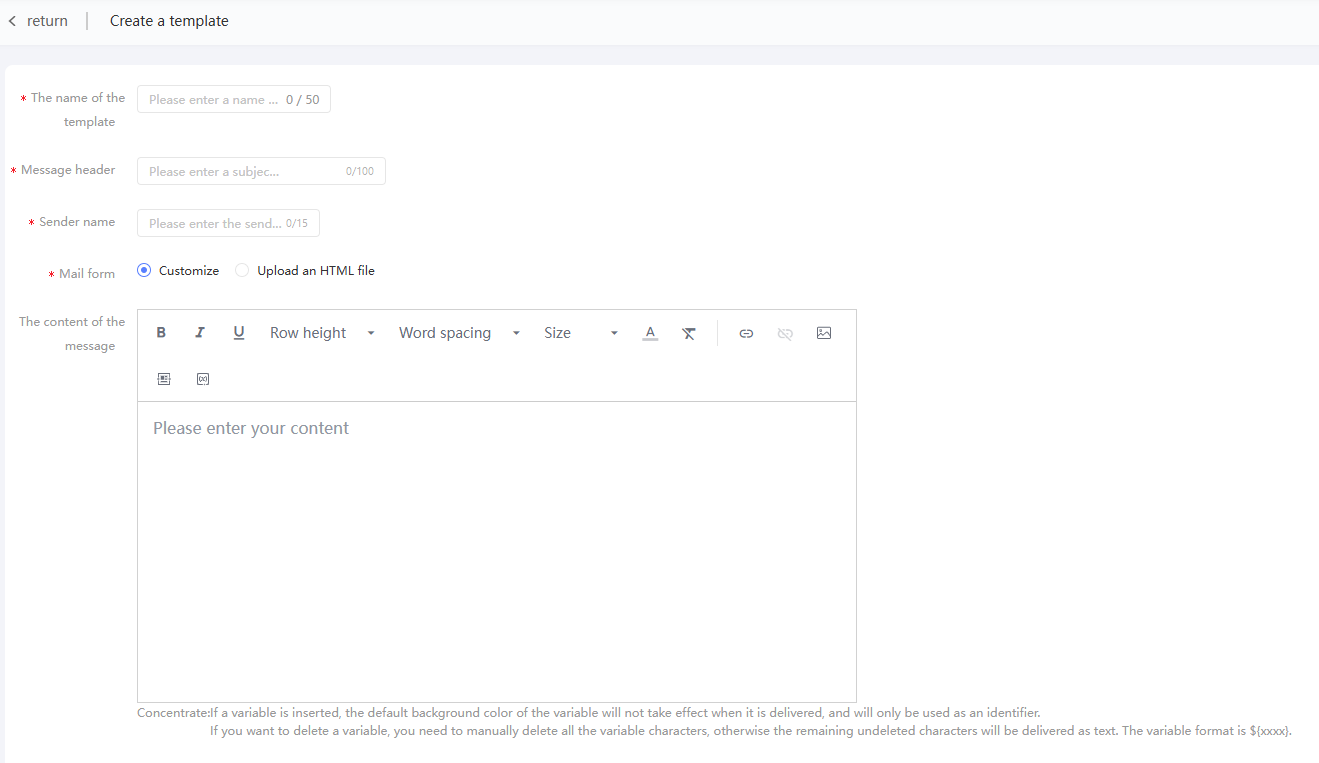Click the back chevron beside return
The width and height of the screenshot is (1319, 763).
(x=12, y=21)
